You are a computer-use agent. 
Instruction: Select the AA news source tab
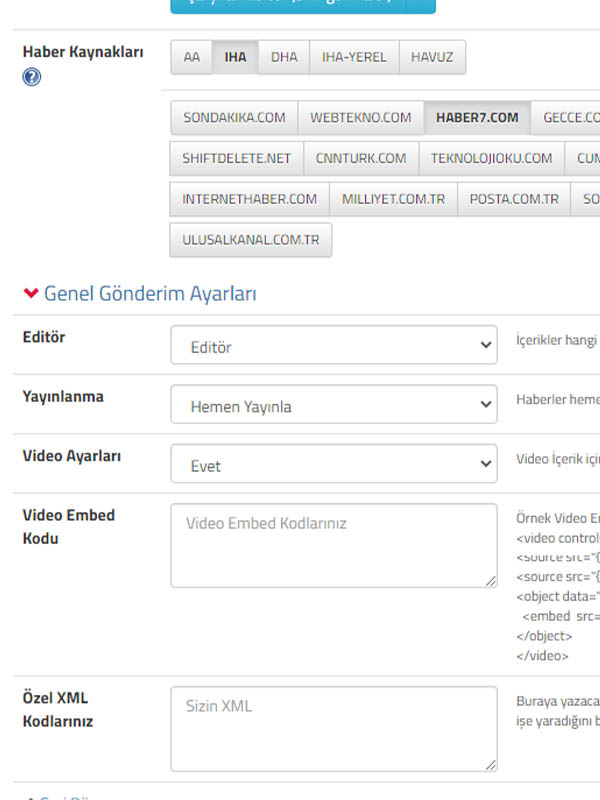[x=191, y=58]
